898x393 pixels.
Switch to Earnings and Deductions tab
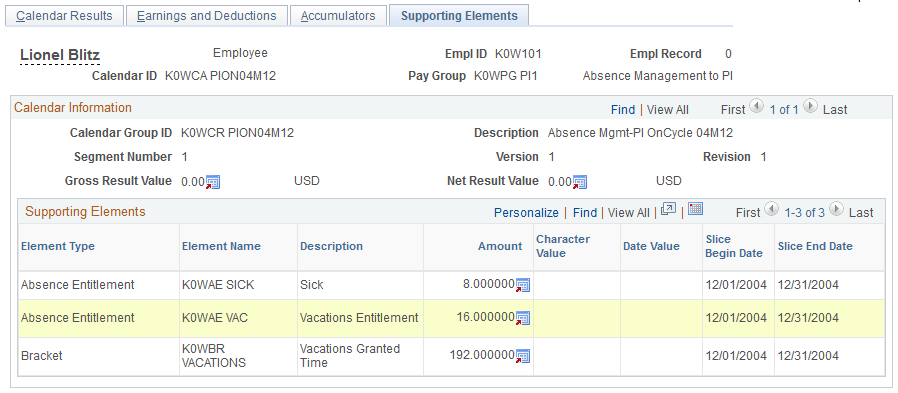point(206,15)
